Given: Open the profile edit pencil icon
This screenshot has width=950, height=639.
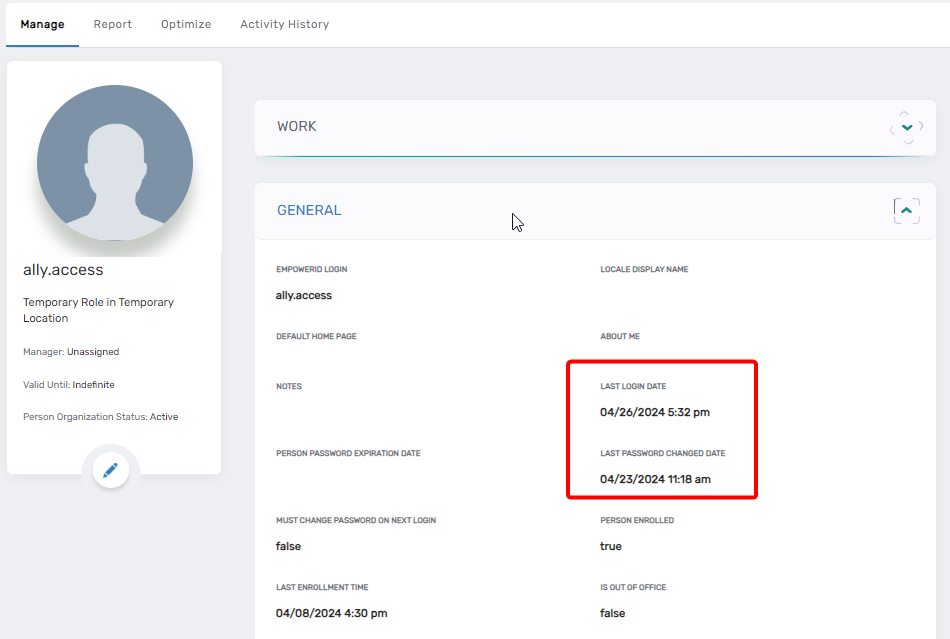Looking at the screenshot, I should (111, 469).
